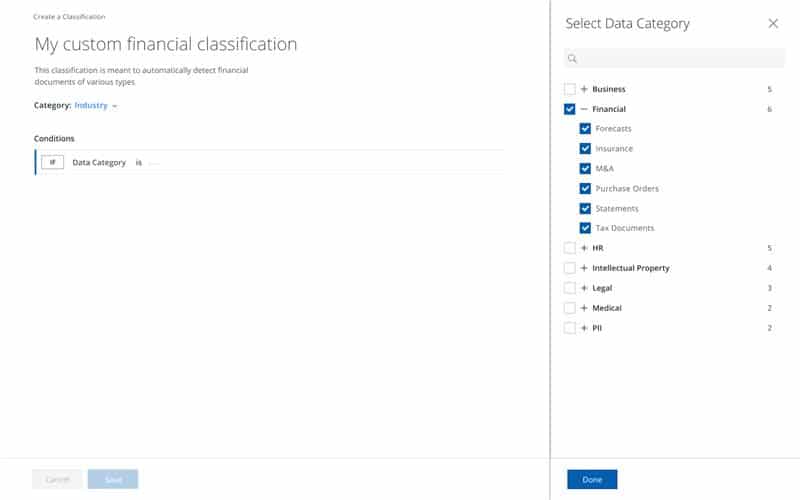Screen dimensions: 800x500
Task: Close the Select Data Category panel
Action: coord(773,23)
